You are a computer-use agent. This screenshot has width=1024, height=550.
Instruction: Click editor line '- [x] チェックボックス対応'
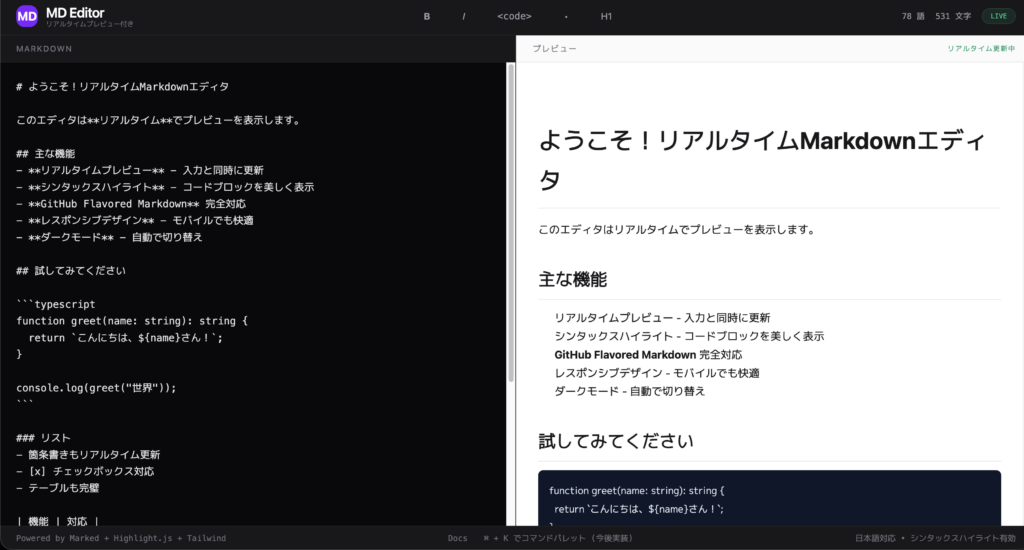point(85,472)
